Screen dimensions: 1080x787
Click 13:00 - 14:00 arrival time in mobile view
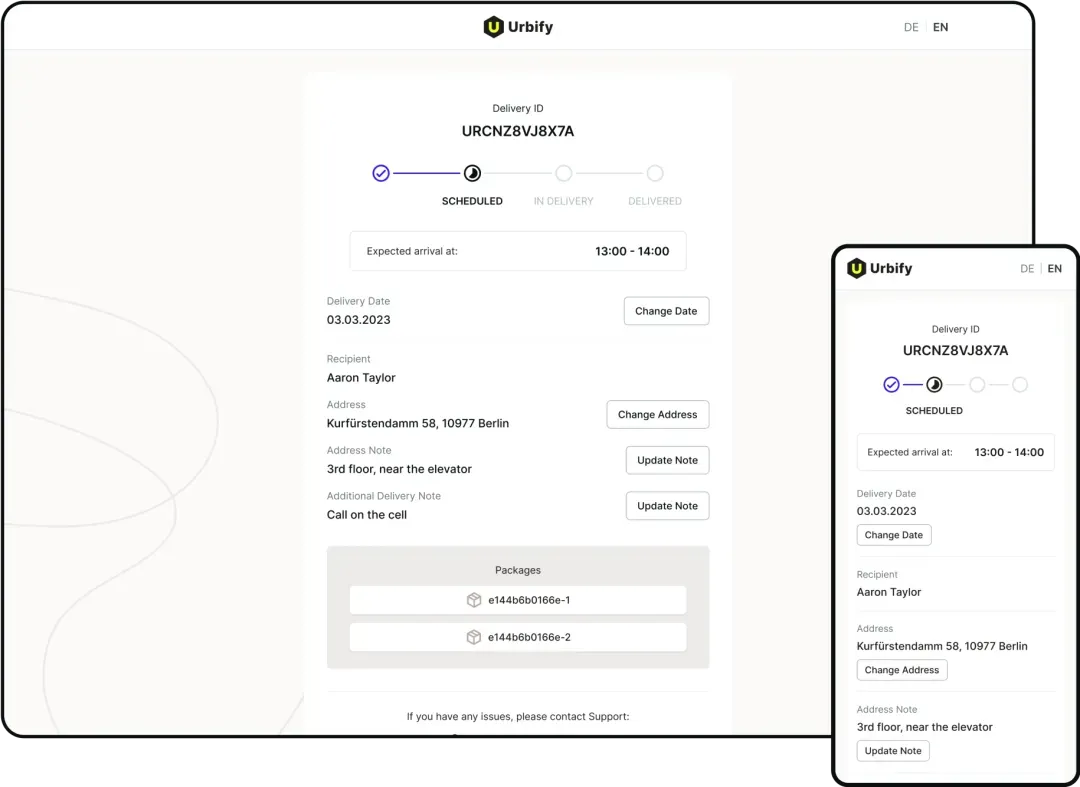(1009, 452)
